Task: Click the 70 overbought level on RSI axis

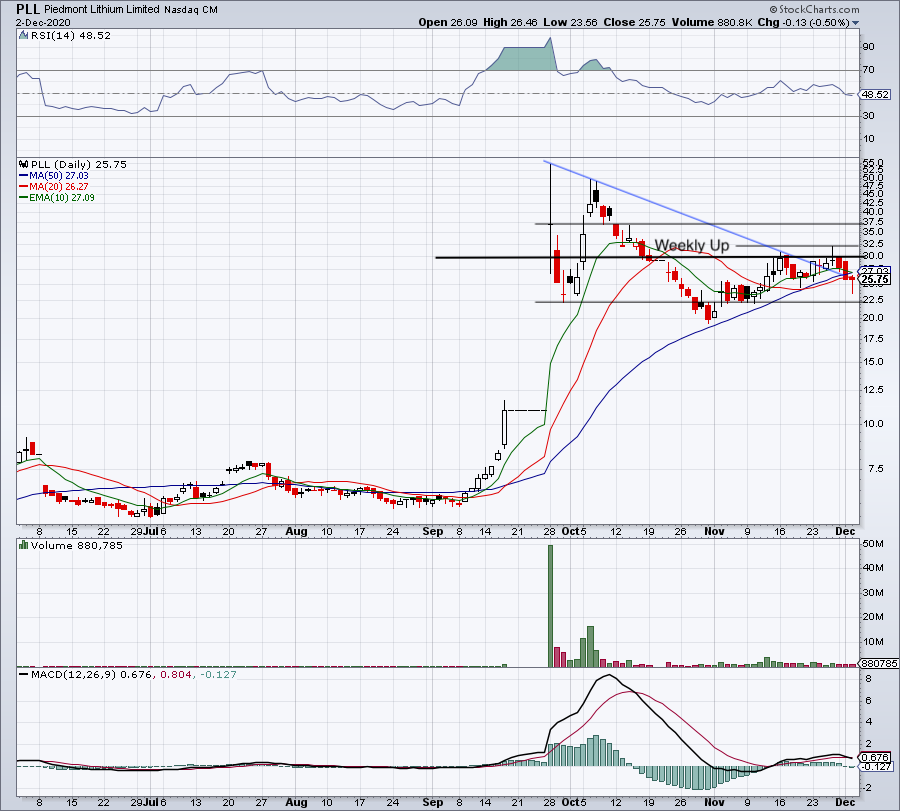Action: (x=868, y=70)
